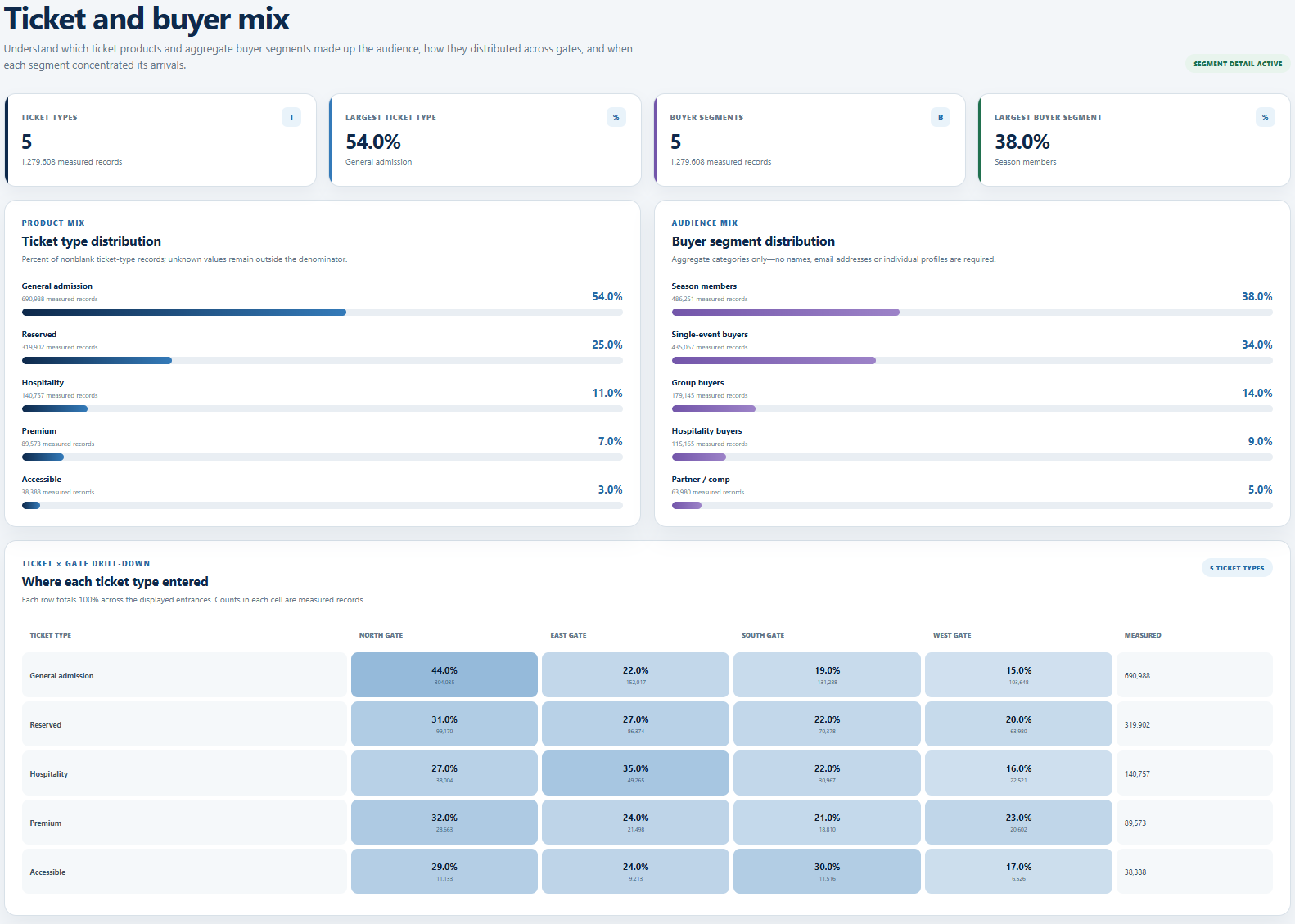The width and height of the screenshot is (1295, 924).
Task: Click the North Gate column header
Action: (381, 635)
